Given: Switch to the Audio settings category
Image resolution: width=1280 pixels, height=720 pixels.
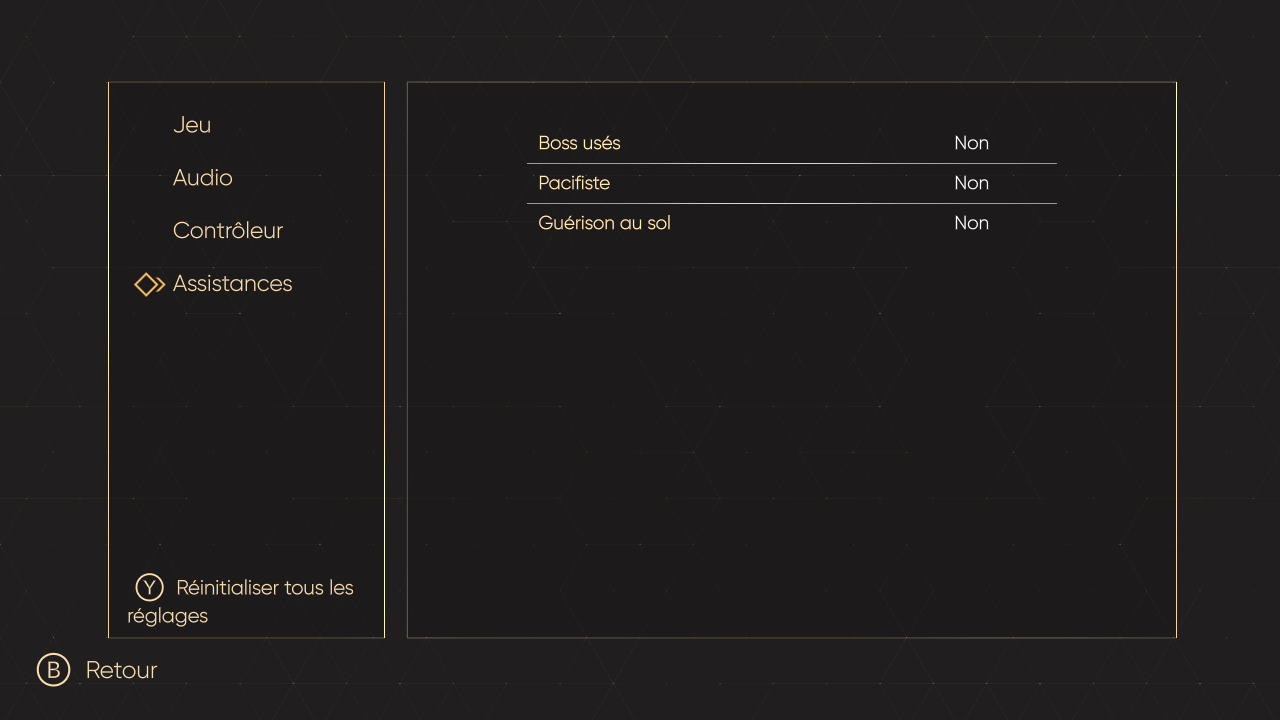Looking at the screenshot, I should (x=202, y=178).
